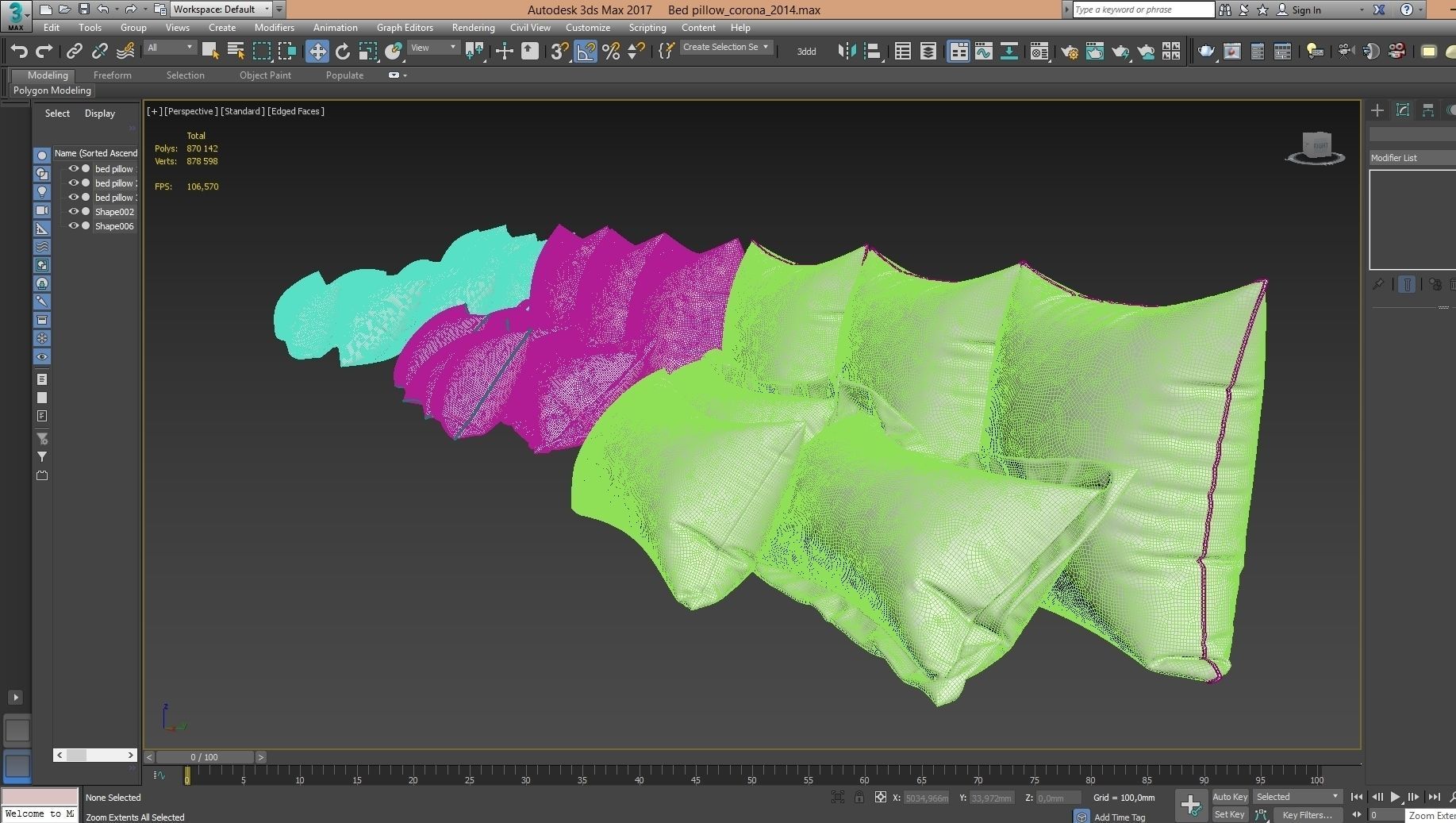Click the time slider showing 0 / 100
Screen dimensions: 1456x823
coord(205,757)
